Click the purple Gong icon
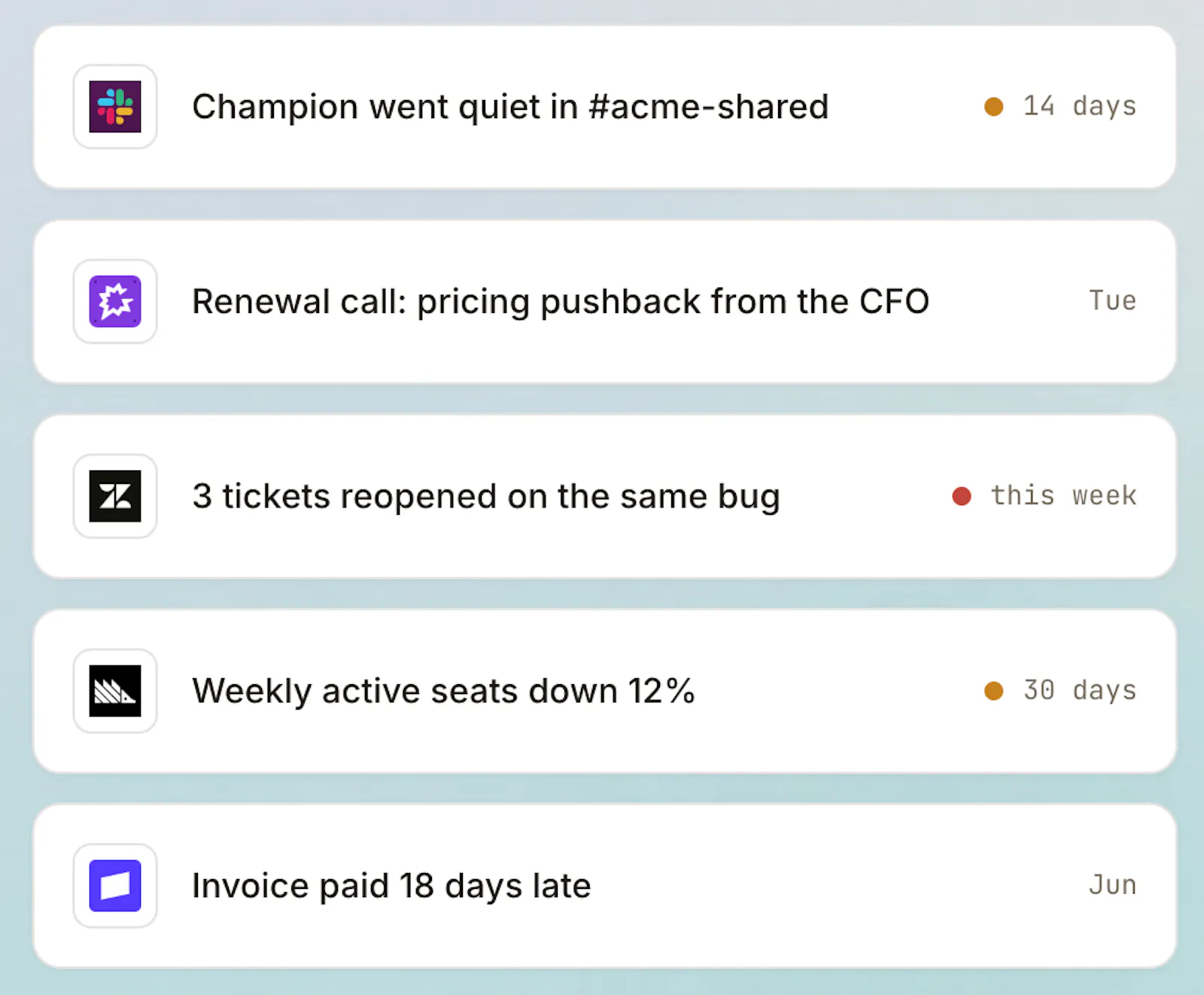 click(115, 301)
